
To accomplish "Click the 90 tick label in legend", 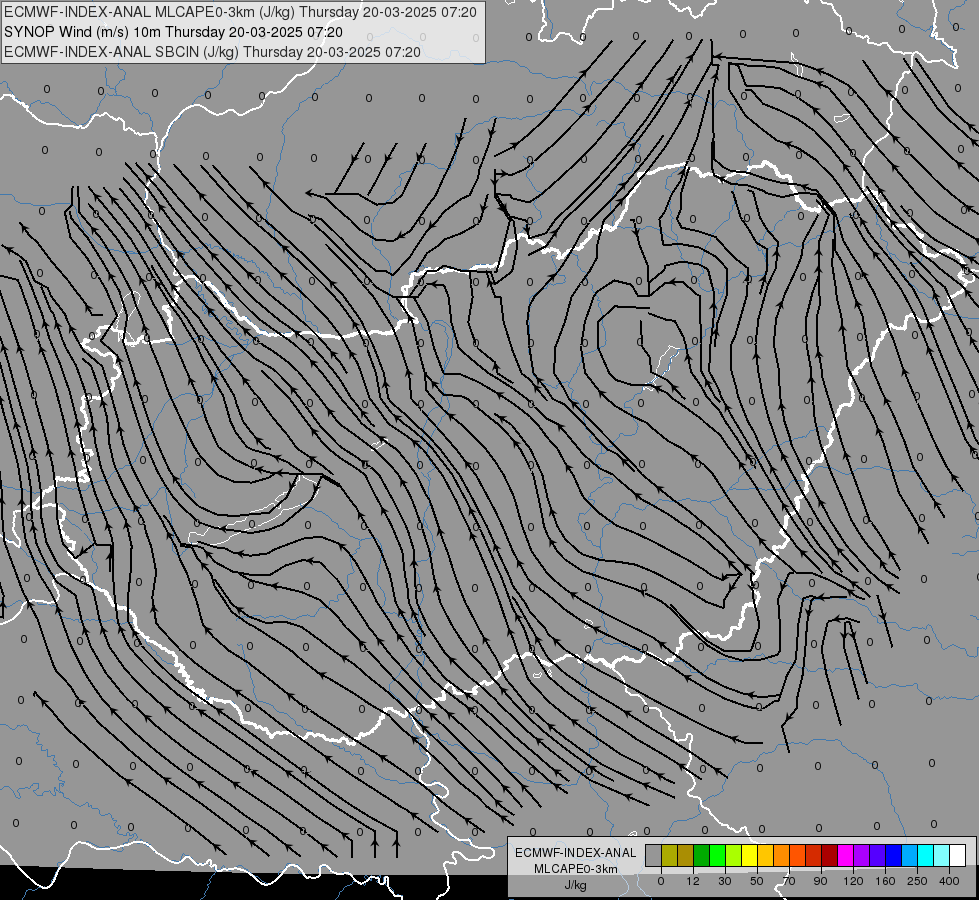I will [820, 881].
